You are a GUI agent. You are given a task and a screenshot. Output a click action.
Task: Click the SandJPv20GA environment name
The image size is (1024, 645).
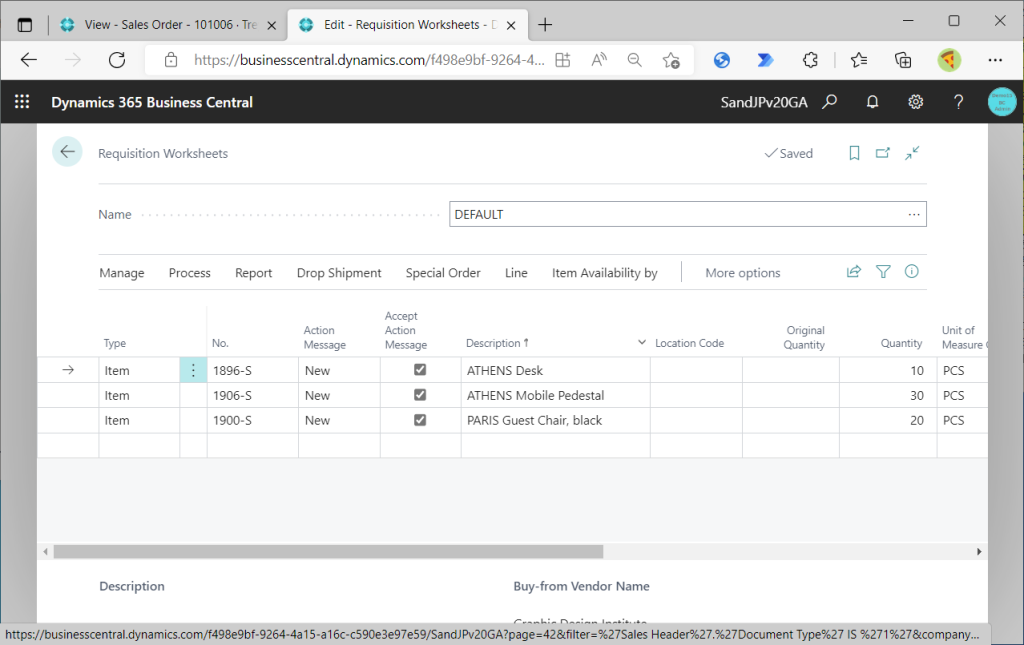click(763, 102)
